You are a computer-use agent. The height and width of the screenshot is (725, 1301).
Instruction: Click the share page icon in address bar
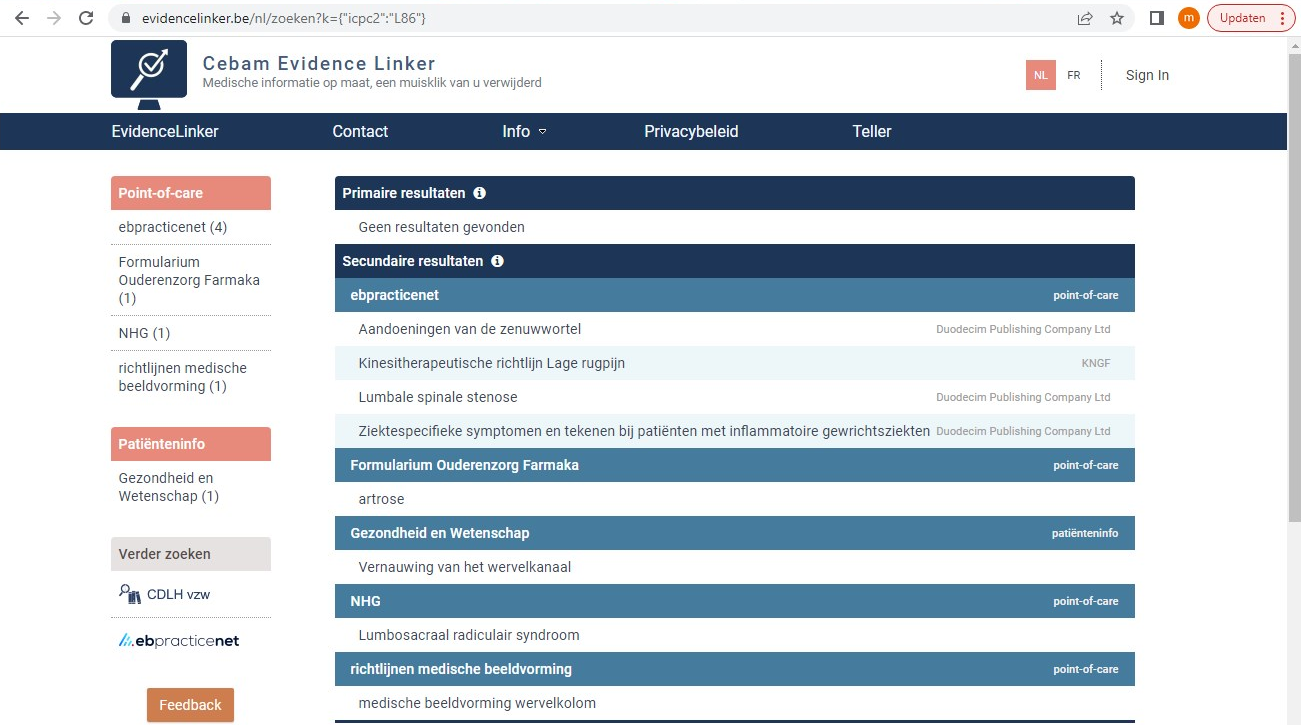pyautogui.click(x=1085, y=18)
